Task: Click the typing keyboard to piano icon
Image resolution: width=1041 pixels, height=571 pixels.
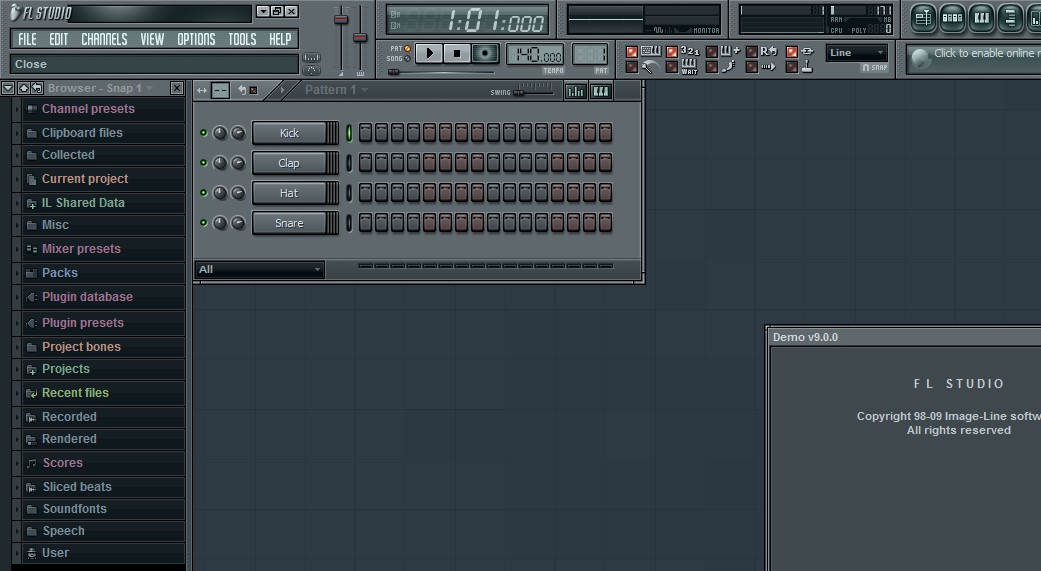Action: coord(651,51)
